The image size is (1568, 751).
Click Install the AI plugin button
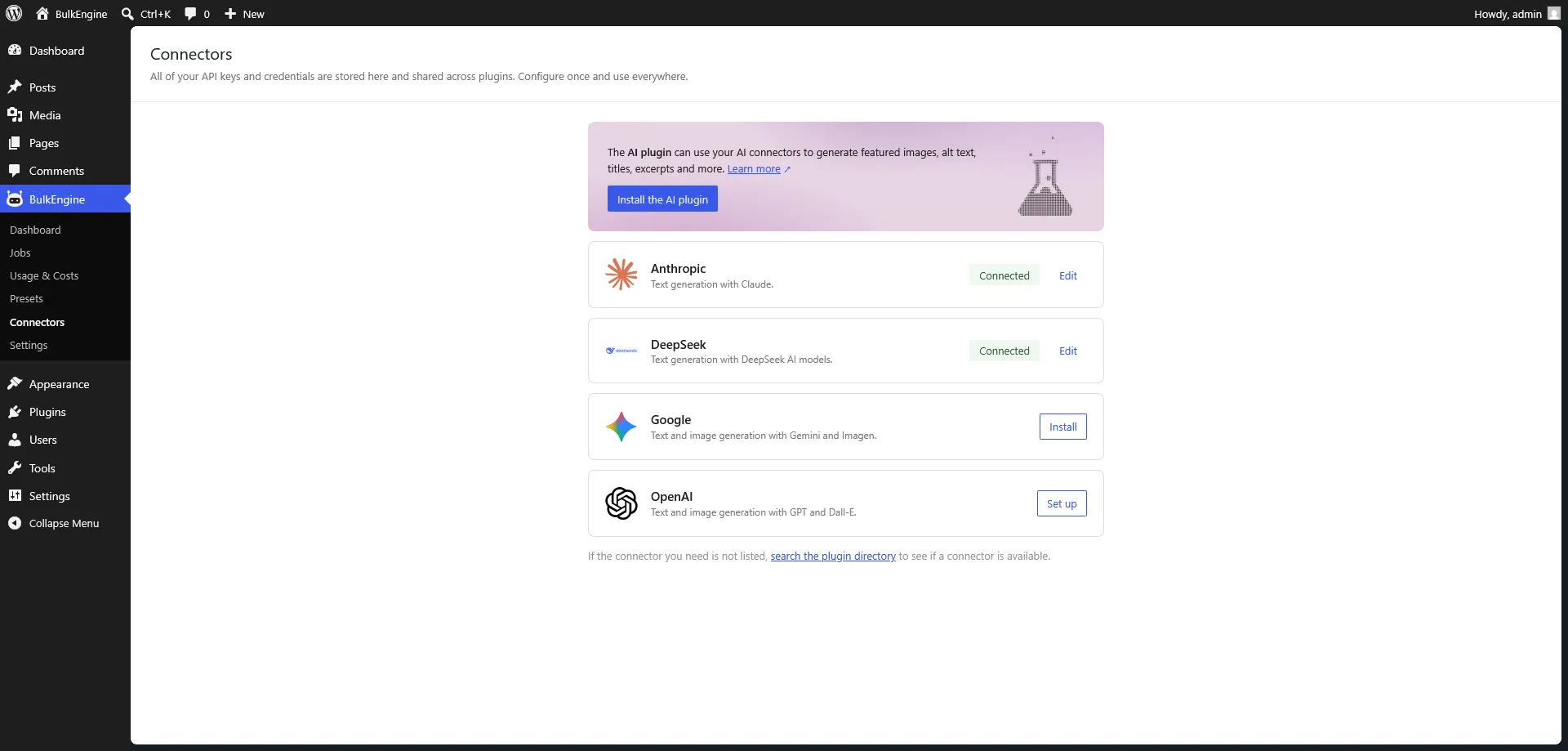click(662, 199)
